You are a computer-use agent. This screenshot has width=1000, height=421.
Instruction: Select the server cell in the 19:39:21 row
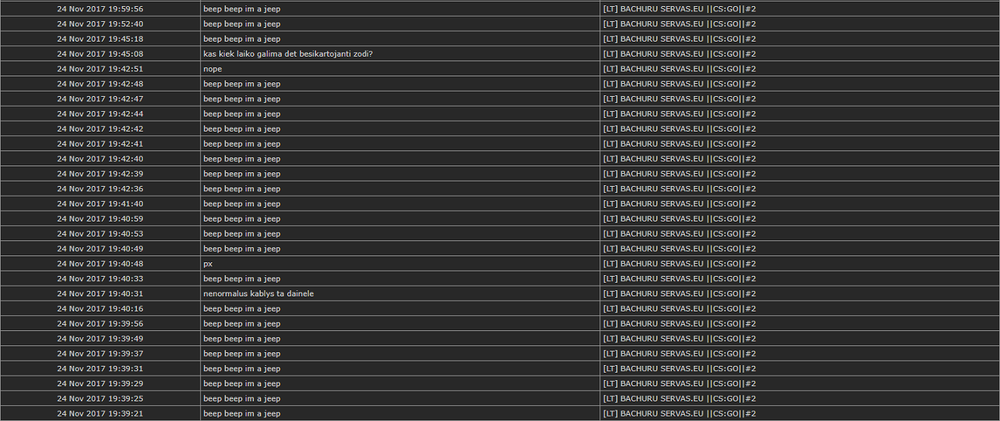tap(680, 414)
